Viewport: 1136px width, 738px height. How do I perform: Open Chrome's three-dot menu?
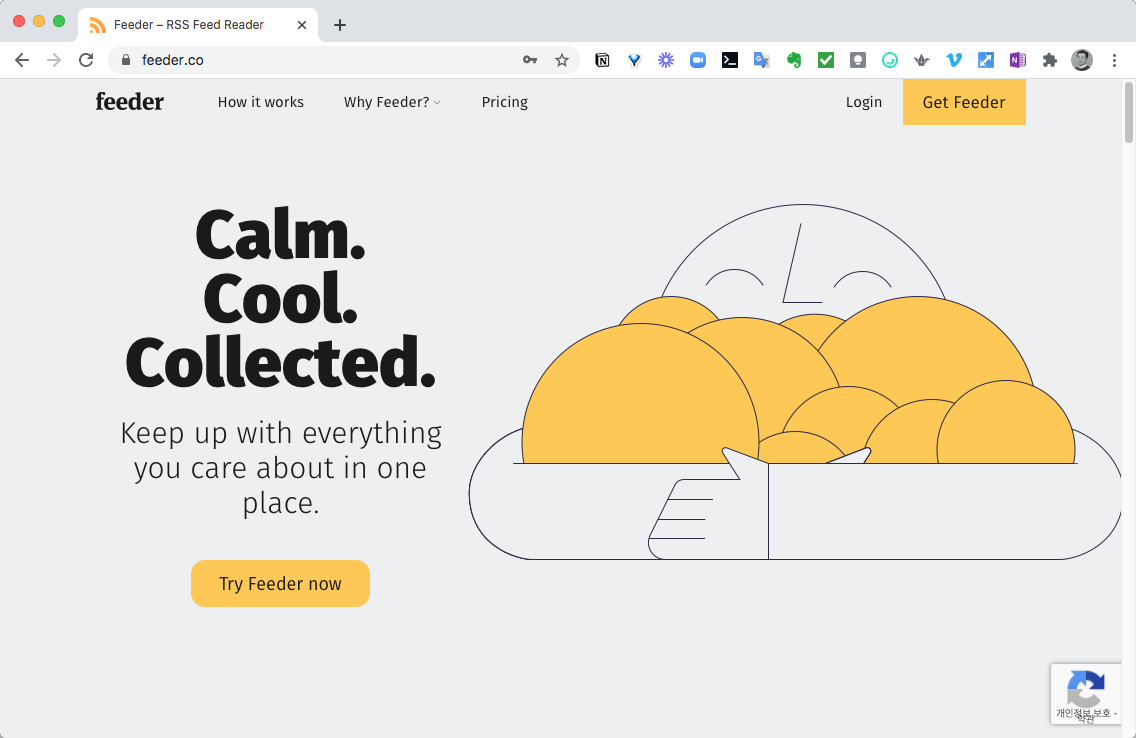coord(1114,60)
